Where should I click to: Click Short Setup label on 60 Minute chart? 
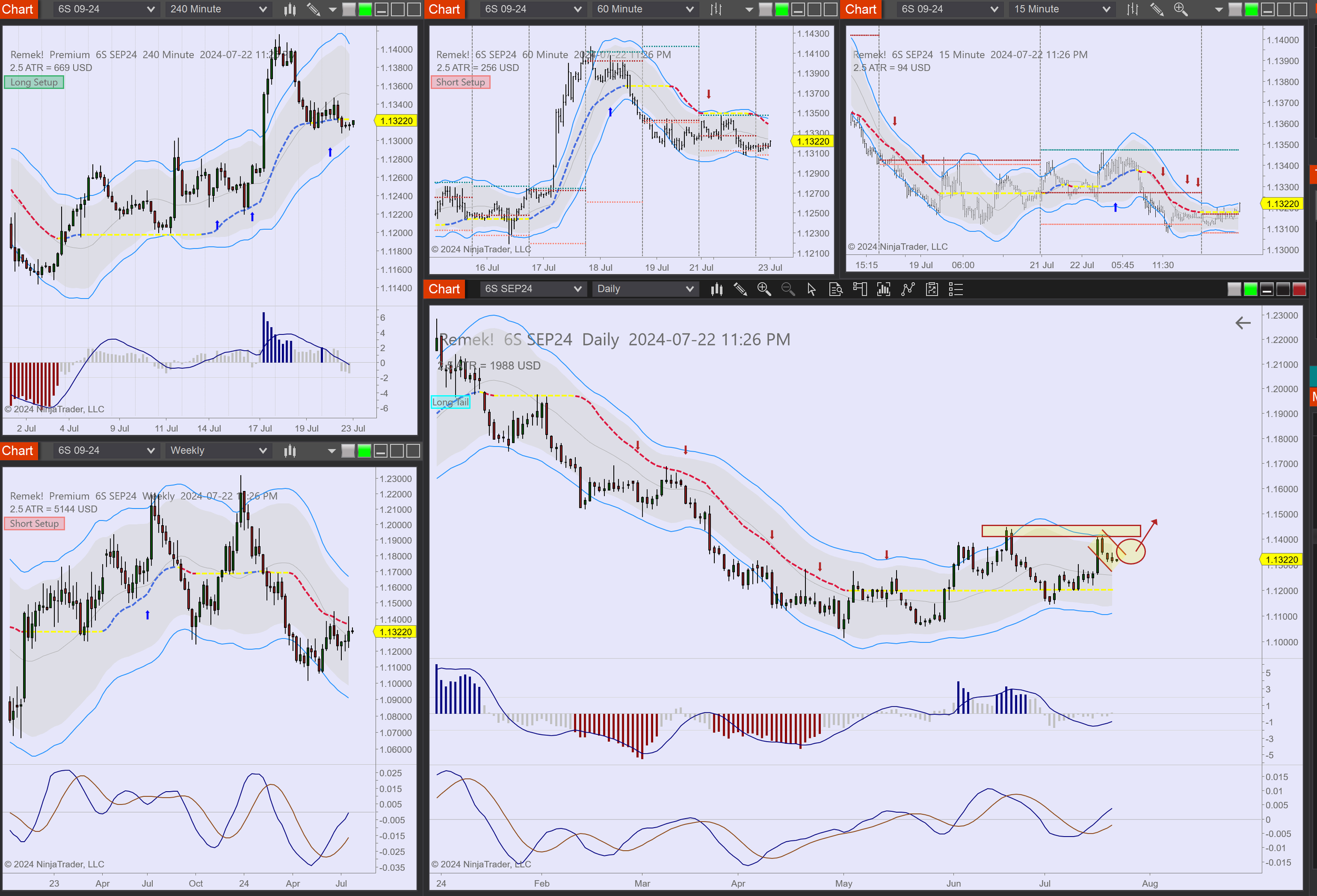pyautogui.click(x=460, y=82)
